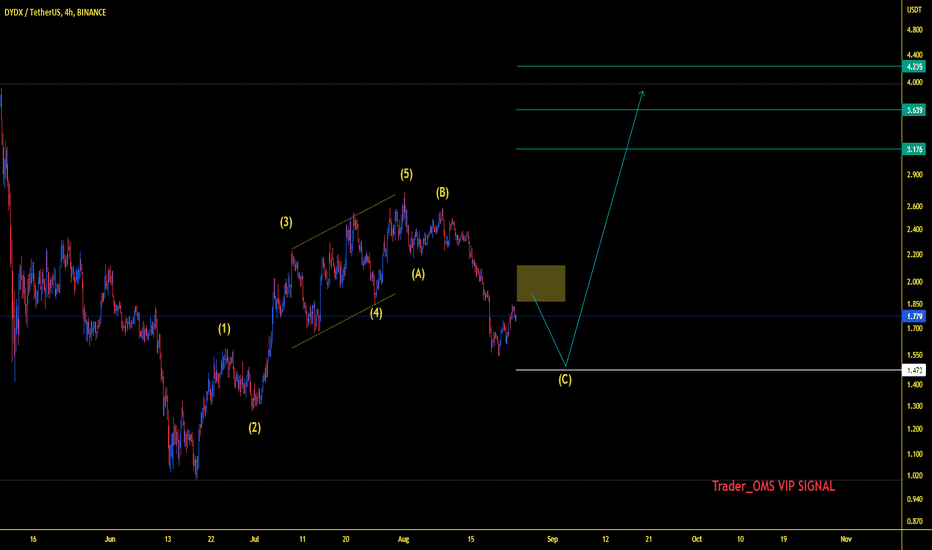Select the wave label (3)

click(286, 222)
